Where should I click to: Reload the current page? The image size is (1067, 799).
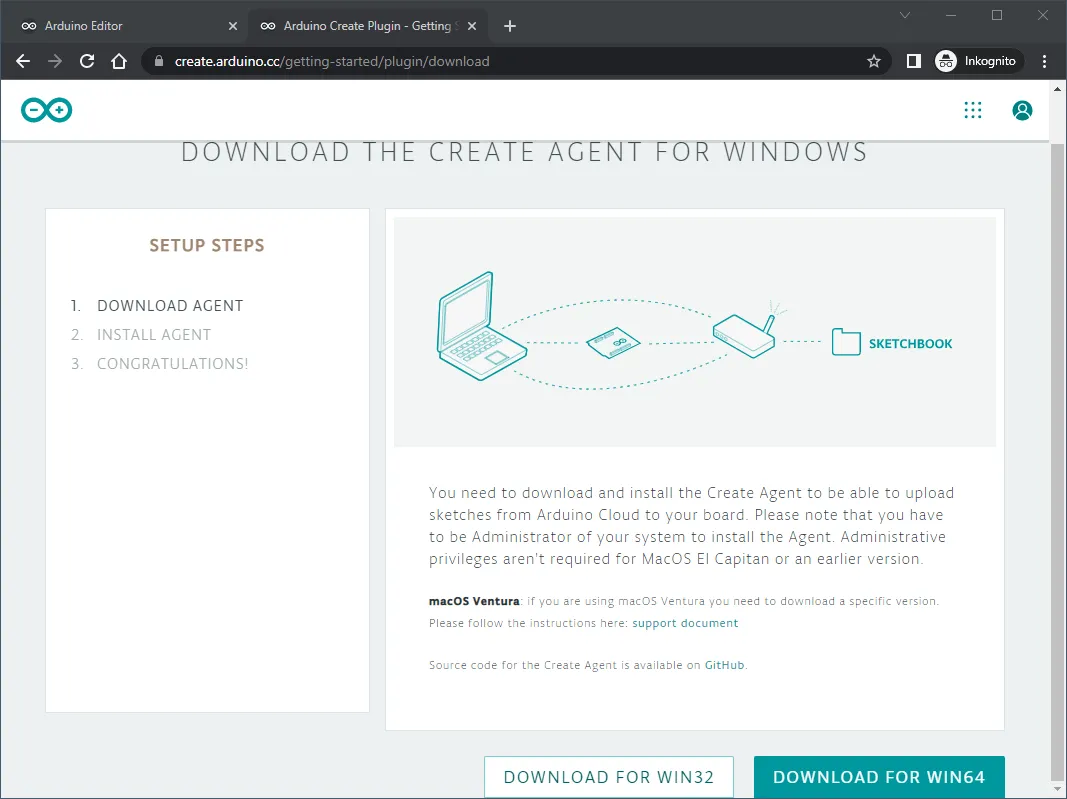coord(87,61)
